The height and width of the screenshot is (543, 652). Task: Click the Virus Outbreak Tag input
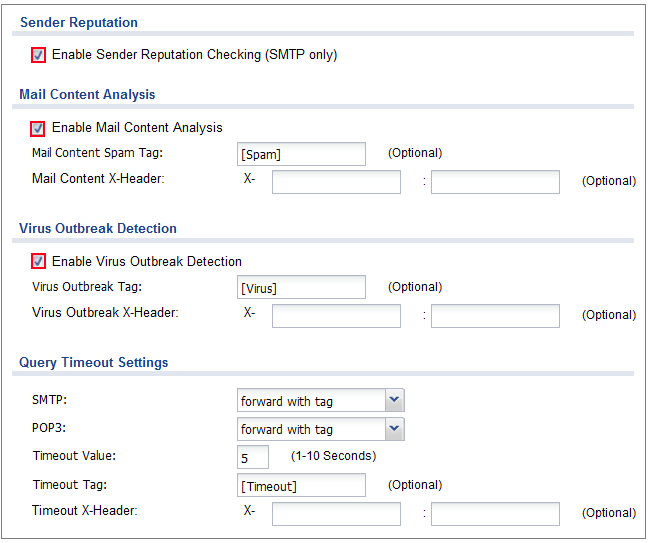point(301,288)
